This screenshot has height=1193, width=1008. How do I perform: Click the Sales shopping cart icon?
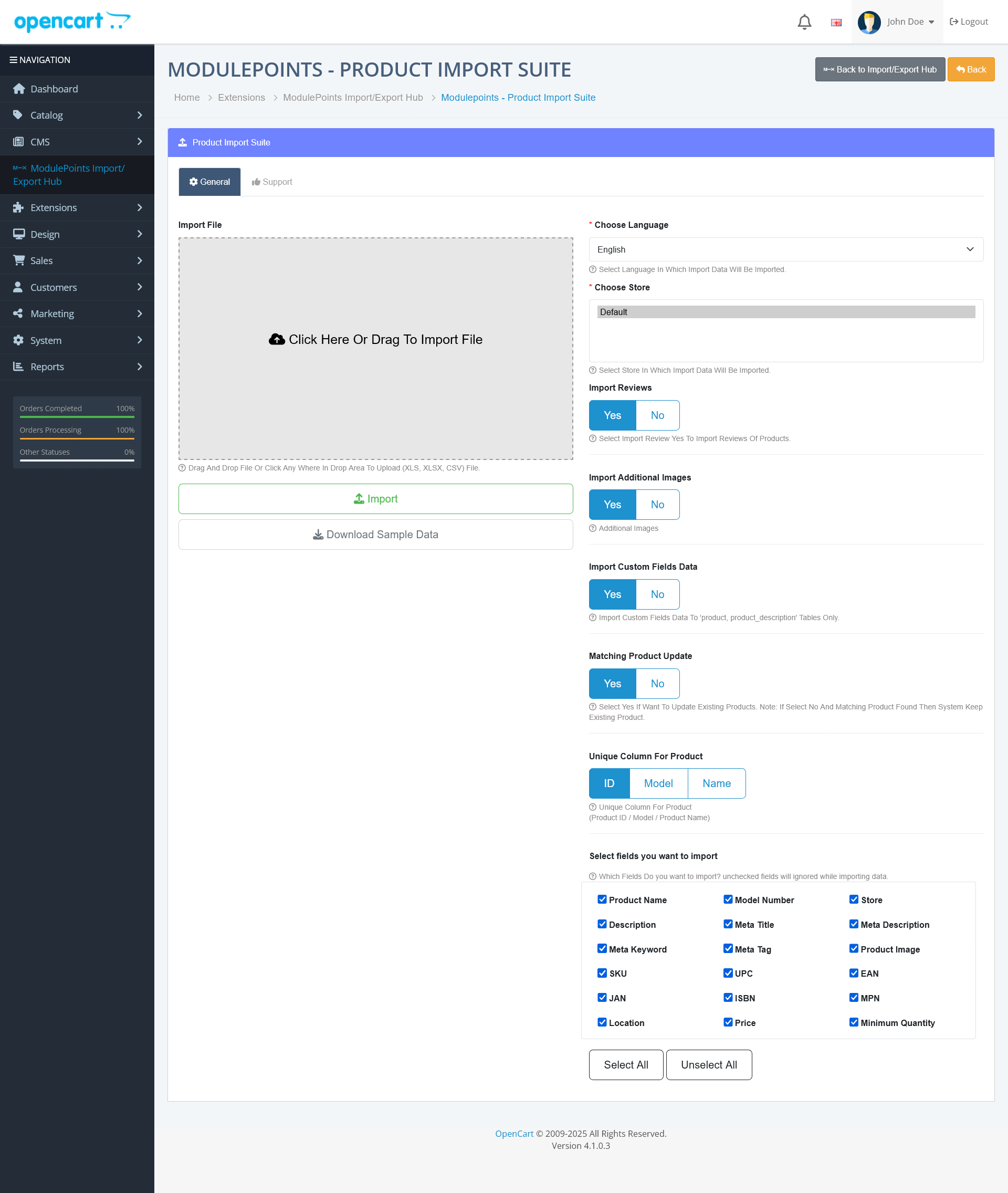pyautogui.click(x=19, y=260)
